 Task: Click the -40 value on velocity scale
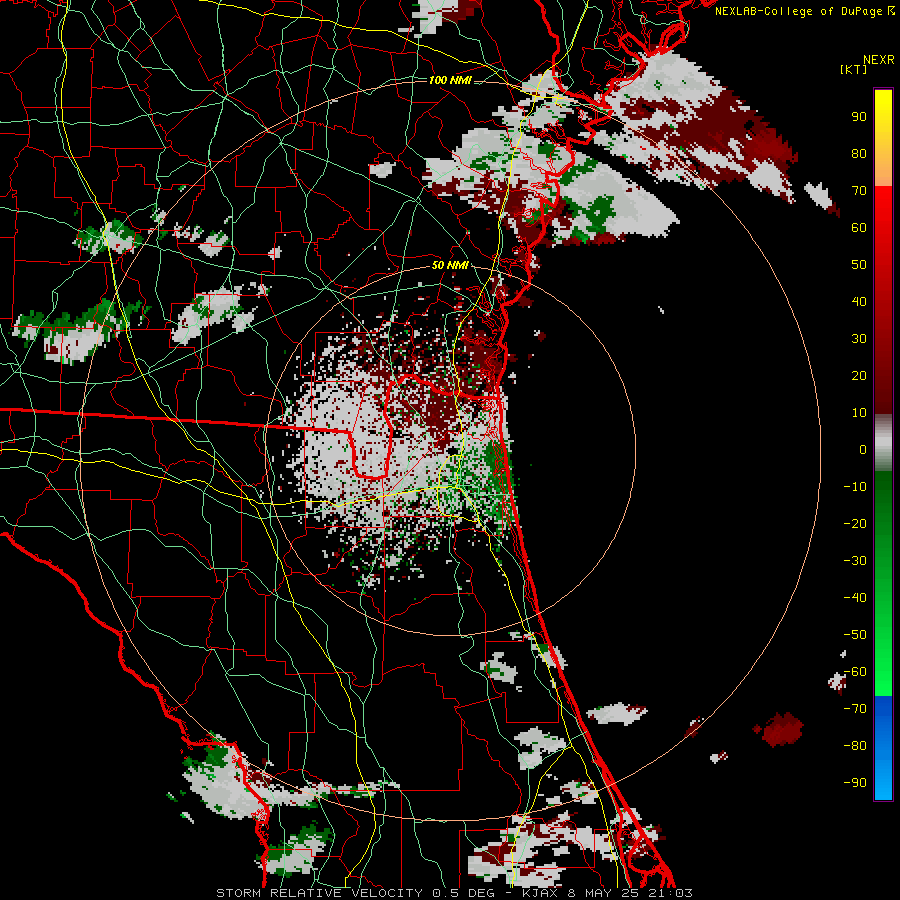pos(855,598)
